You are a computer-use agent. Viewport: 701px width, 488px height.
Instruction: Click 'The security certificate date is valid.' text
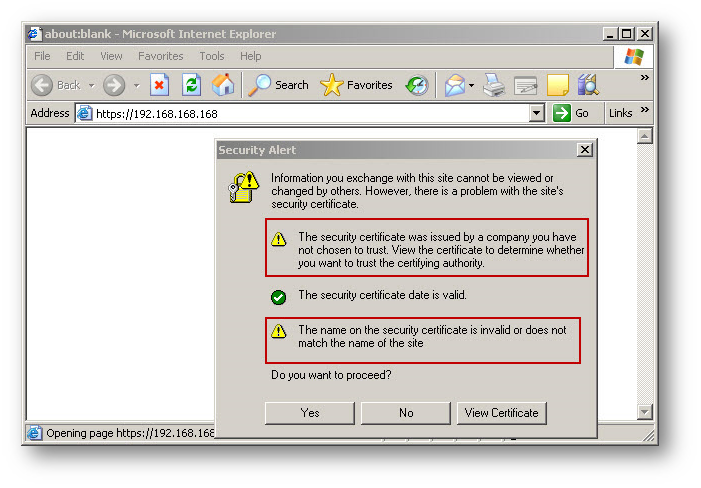[383, 295]
